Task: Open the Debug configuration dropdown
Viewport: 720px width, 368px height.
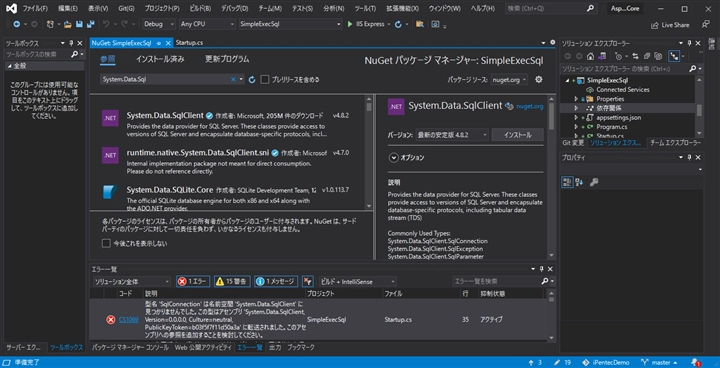Action: point(159,24)
